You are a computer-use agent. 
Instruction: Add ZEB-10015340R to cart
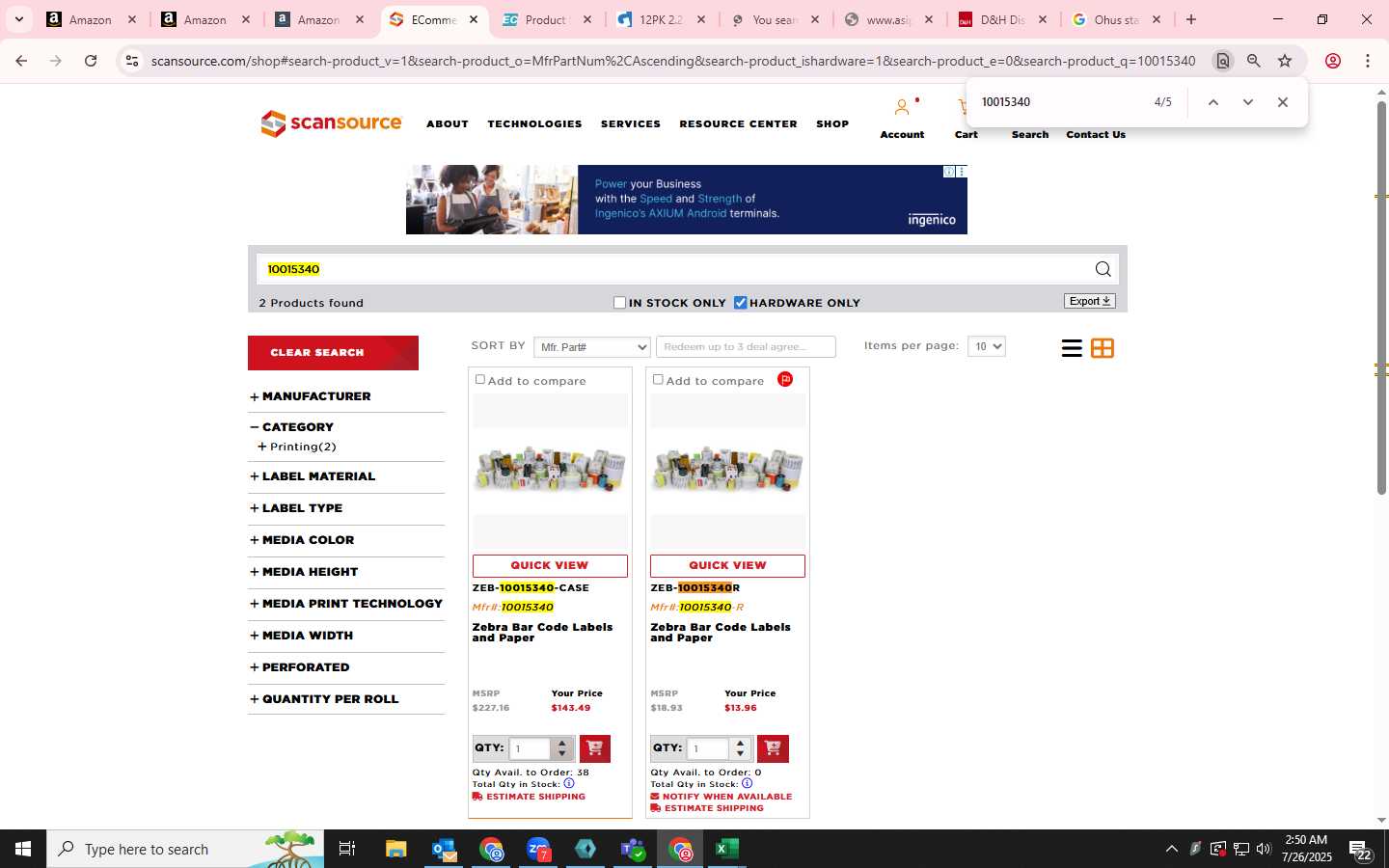click(x=773, y=748)
